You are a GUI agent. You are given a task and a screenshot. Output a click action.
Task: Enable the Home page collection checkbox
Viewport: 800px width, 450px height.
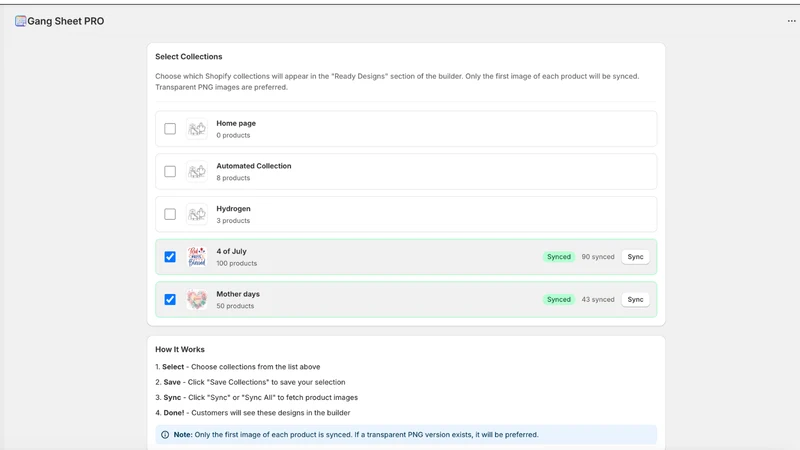(170, 129)
